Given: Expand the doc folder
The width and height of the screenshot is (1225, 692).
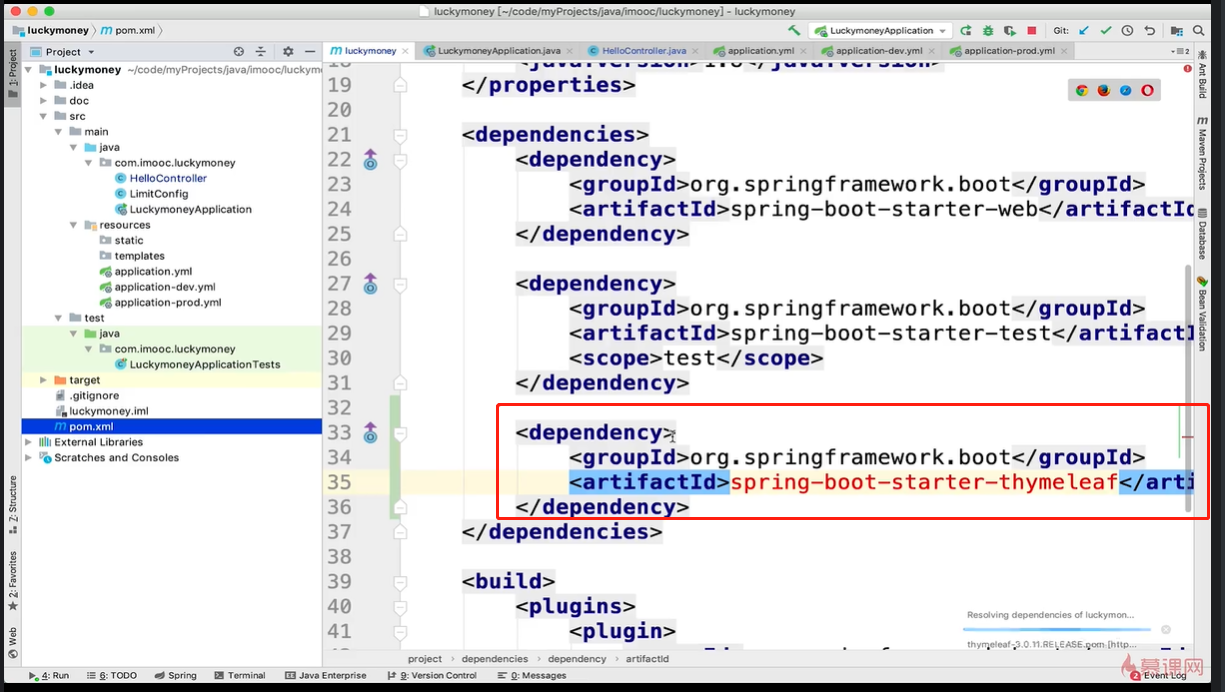Looking at the screenshot, I should click(44, 101).
